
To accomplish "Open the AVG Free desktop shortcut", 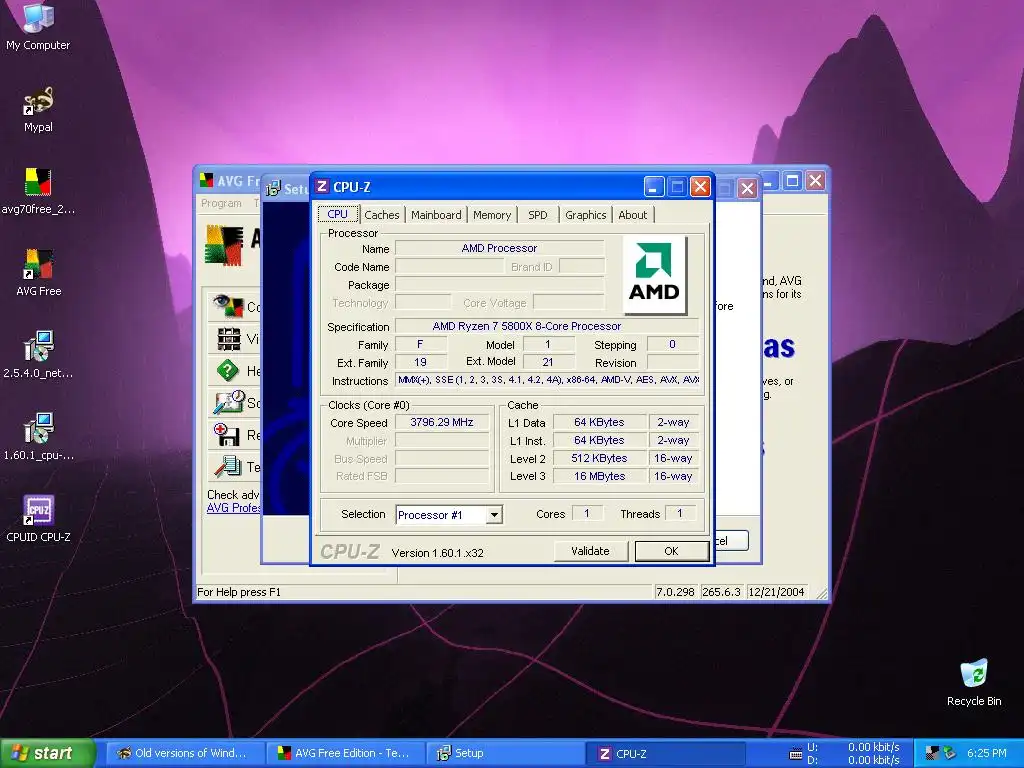I will [x=38, y=272].
